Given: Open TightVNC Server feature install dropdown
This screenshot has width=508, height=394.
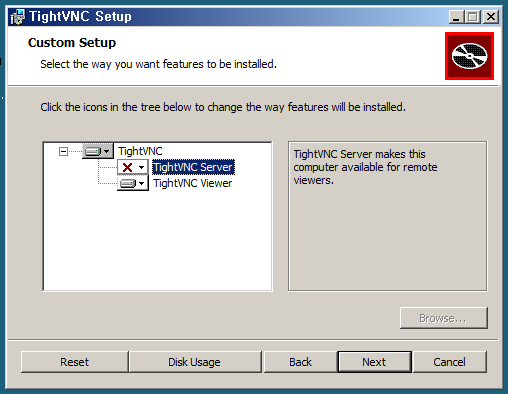Looking at the screenshot, I should click(132, 167).
